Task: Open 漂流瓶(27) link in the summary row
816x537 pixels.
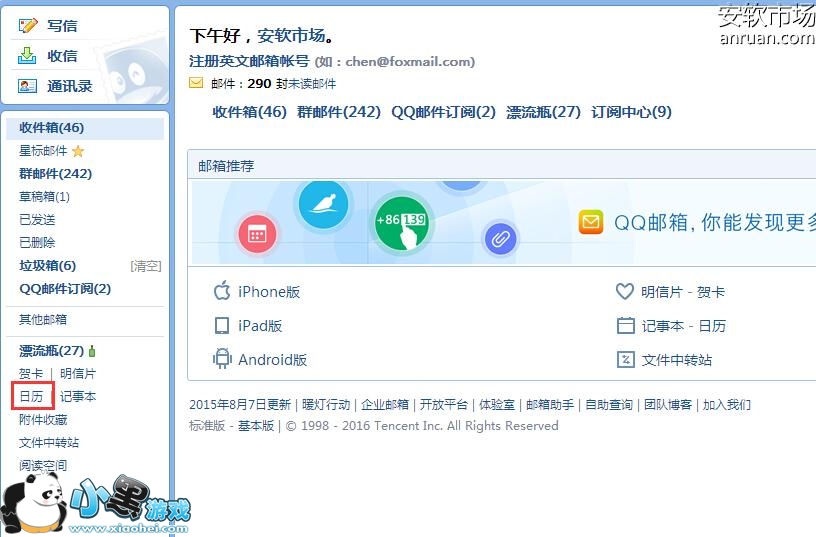Action: pyautogui.click(x=543, y=112)
